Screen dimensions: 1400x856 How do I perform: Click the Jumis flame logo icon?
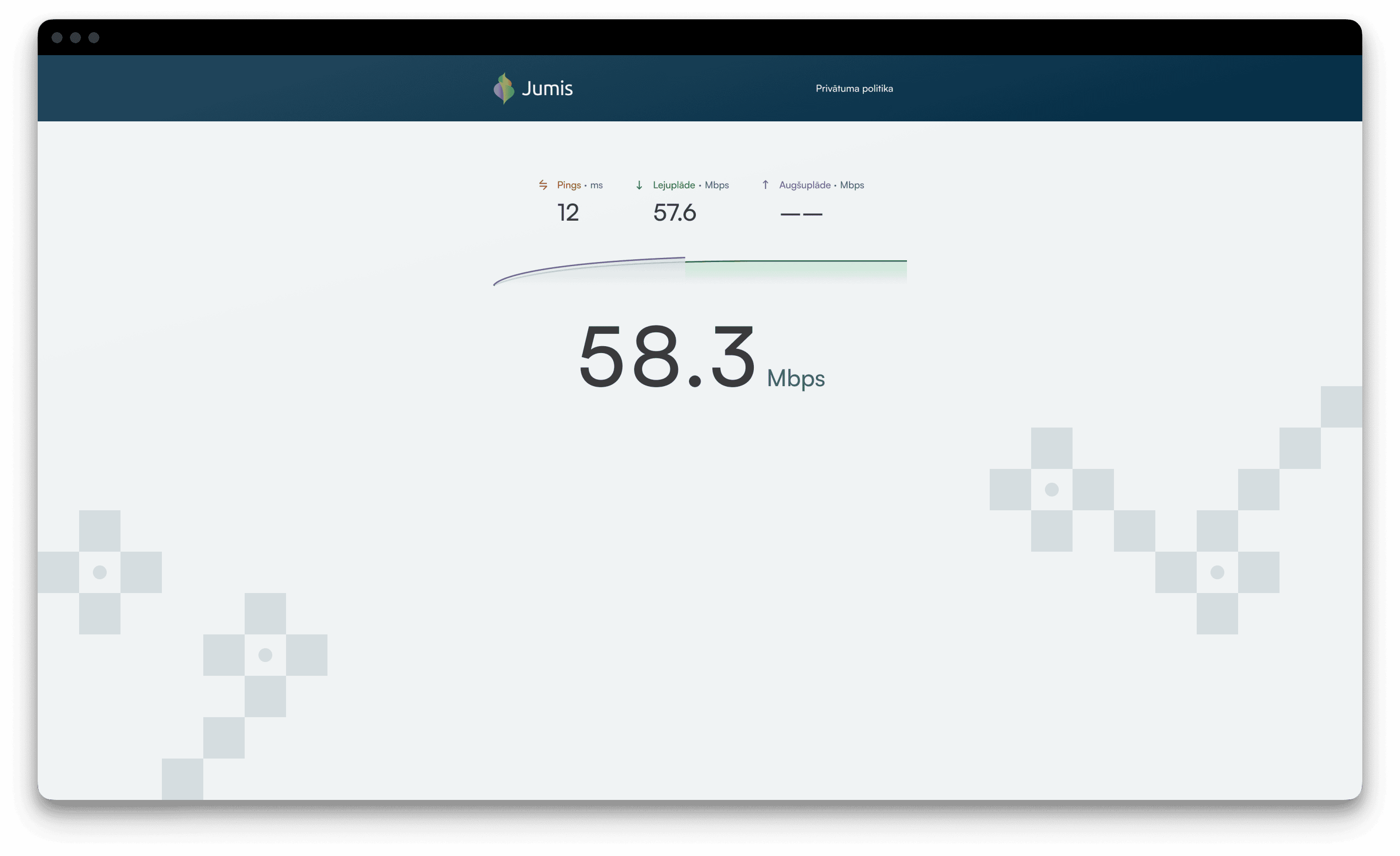[504, 88]
